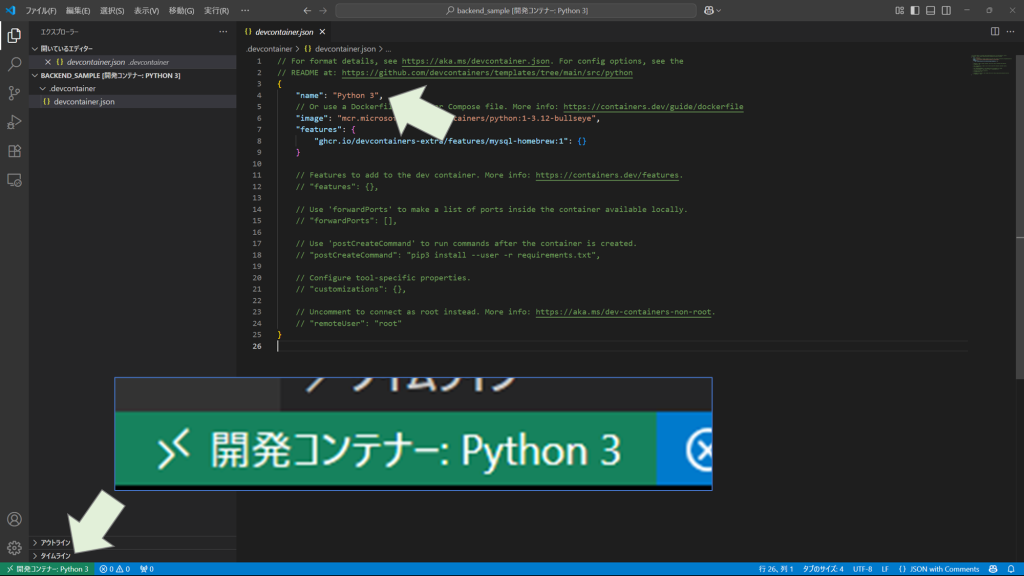The image size is (1024, 576).
Task: Open the Copilot chat icon in title bar
Action: (709, 10)
